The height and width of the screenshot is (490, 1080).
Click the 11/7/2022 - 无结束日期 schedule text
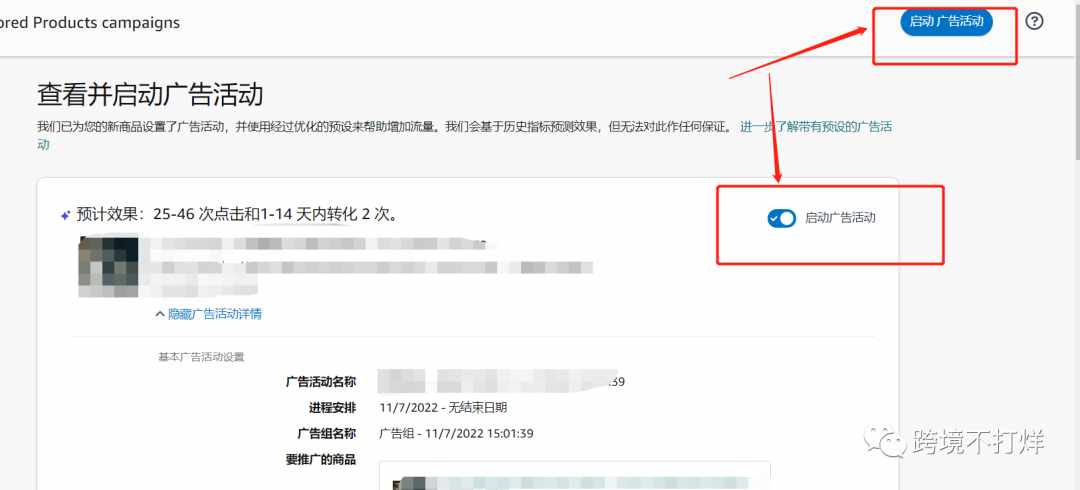coord(443,407)
